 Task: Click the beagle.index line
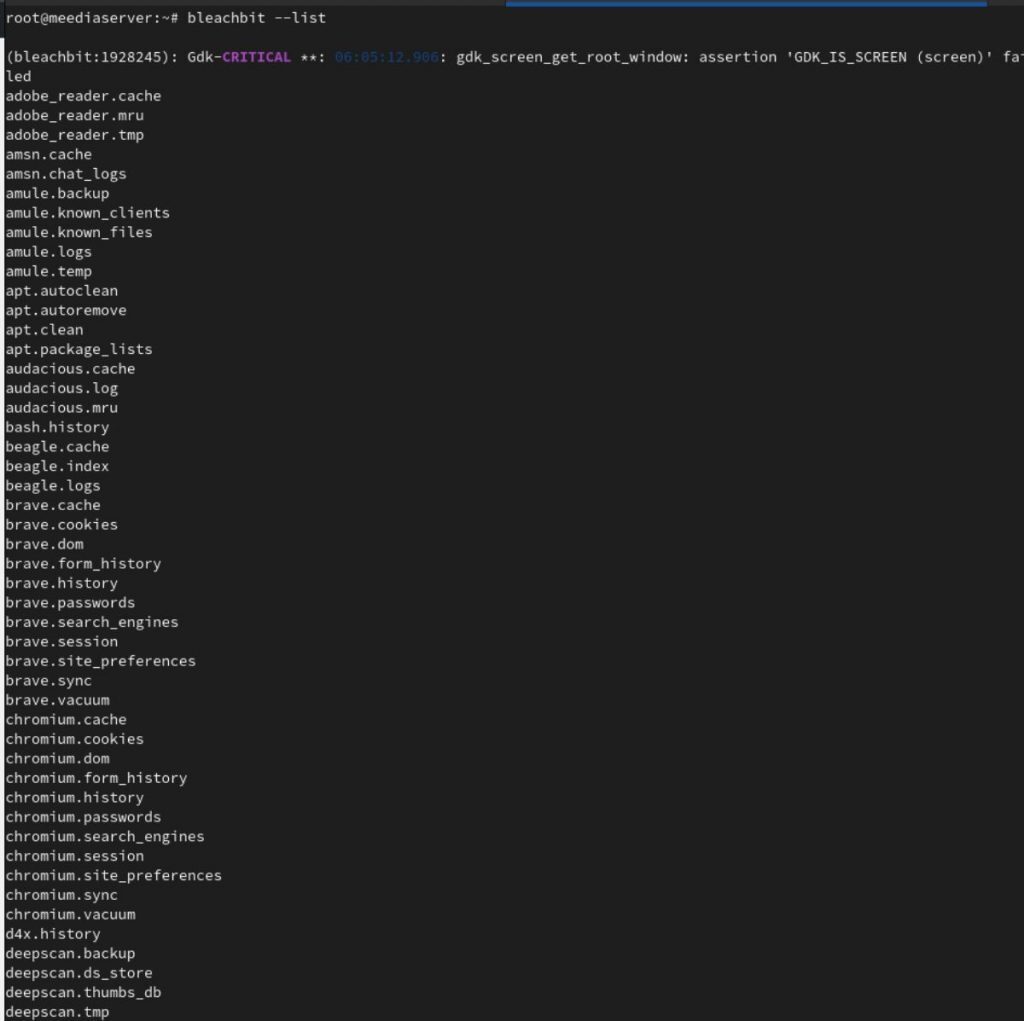pyautogui.click(x=56, y=466)
